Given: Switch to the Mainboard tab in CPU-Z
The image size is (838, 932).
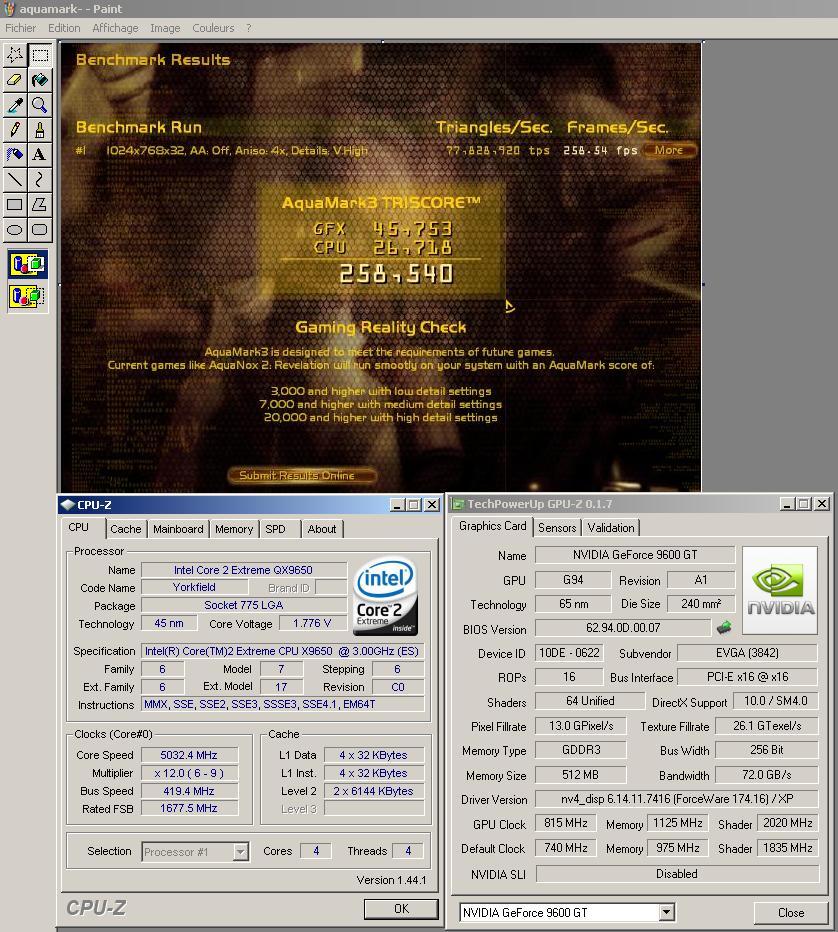Looking at the screenshot, I should pos(178,529).
